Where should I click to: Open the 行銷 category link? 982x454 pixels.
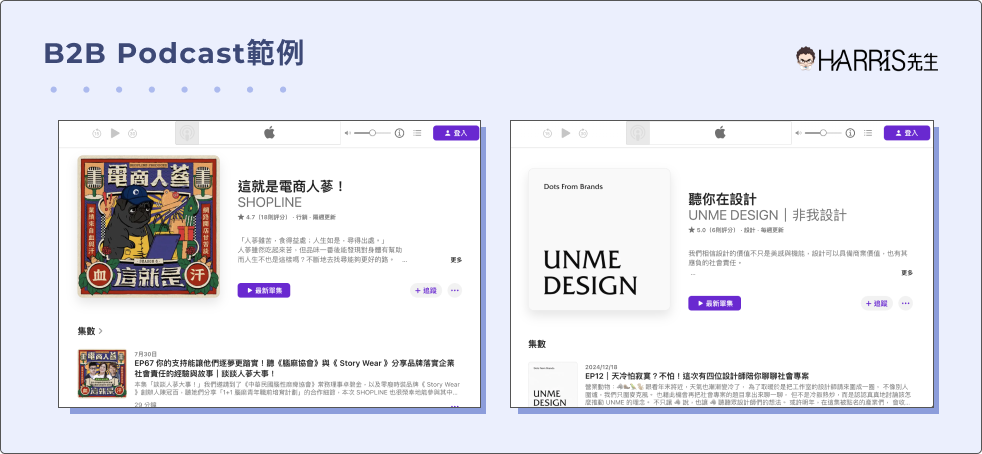coord(302,217)
